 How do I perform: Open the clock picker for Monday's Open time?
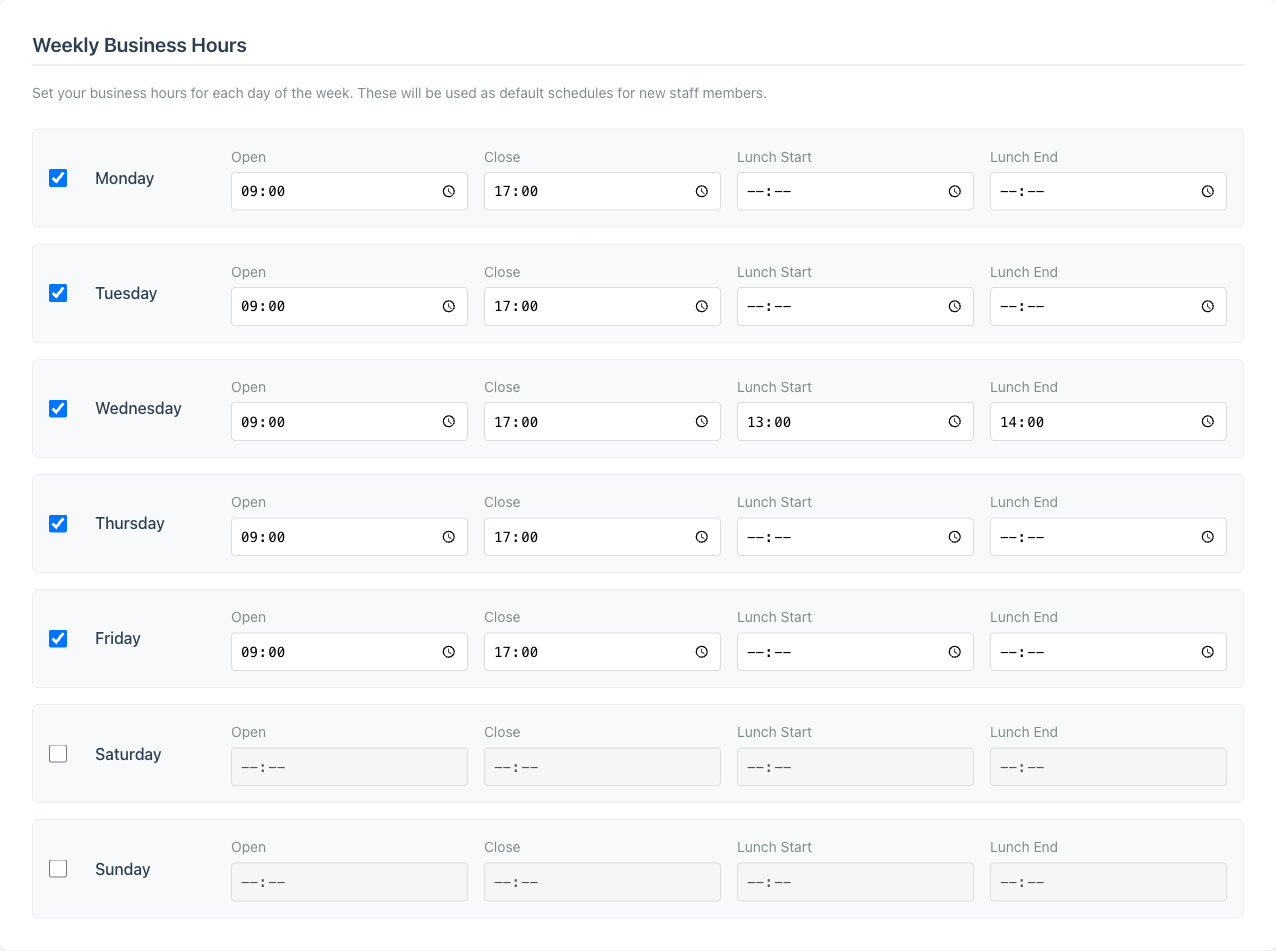pyautogui.click(x=447, y=191)
